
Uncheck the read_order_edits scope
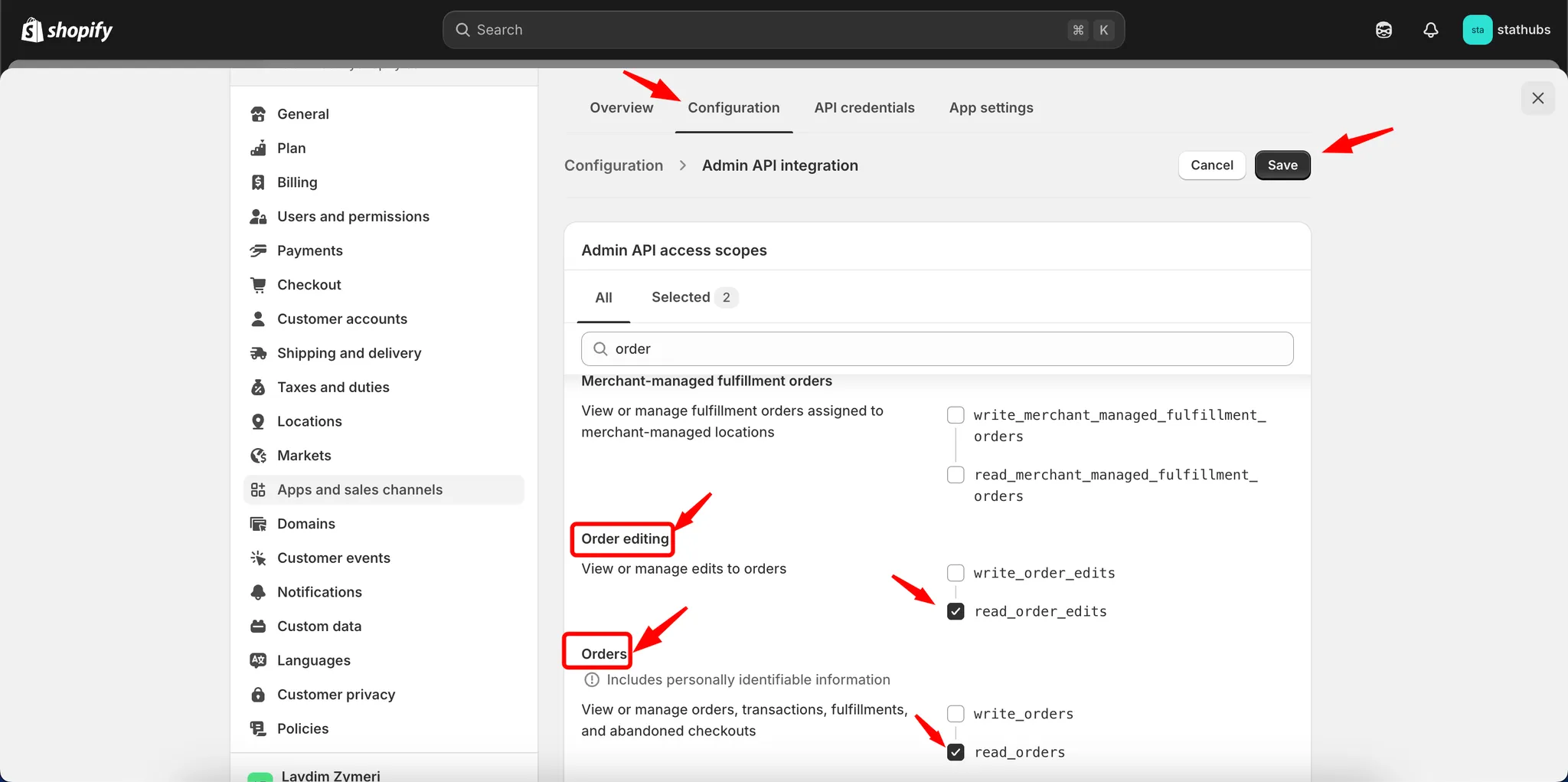pyautogui.click(x=955, y=611)
